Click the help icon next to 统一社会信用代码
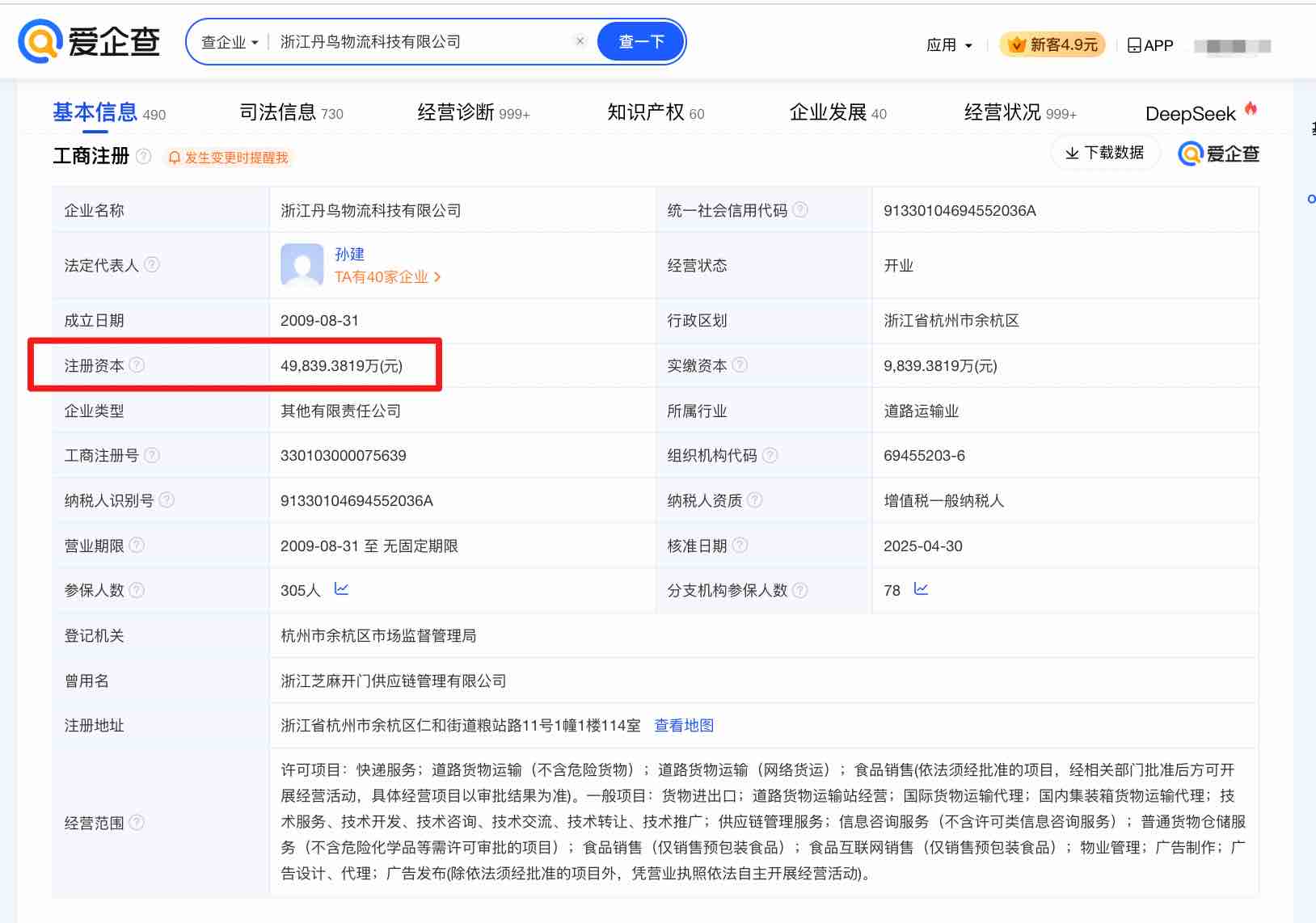1316x923 pixels. [x=800, y=210]
